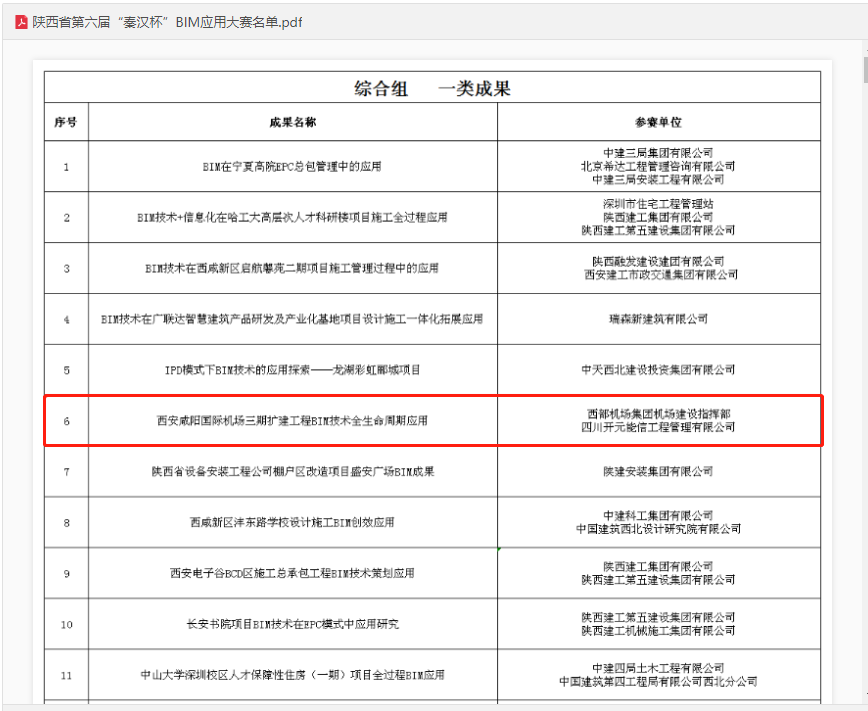This screenshot has height=711, width=868.
Task: Click the 序号 column header
Action: [66, 122]
